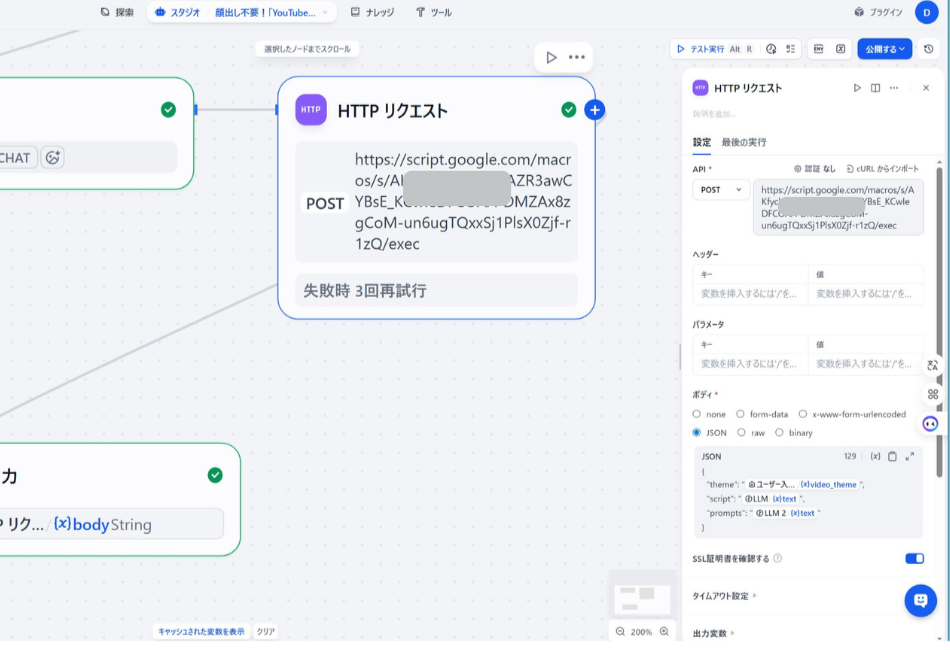Open the POST method dropdown

tap(721, 189)
